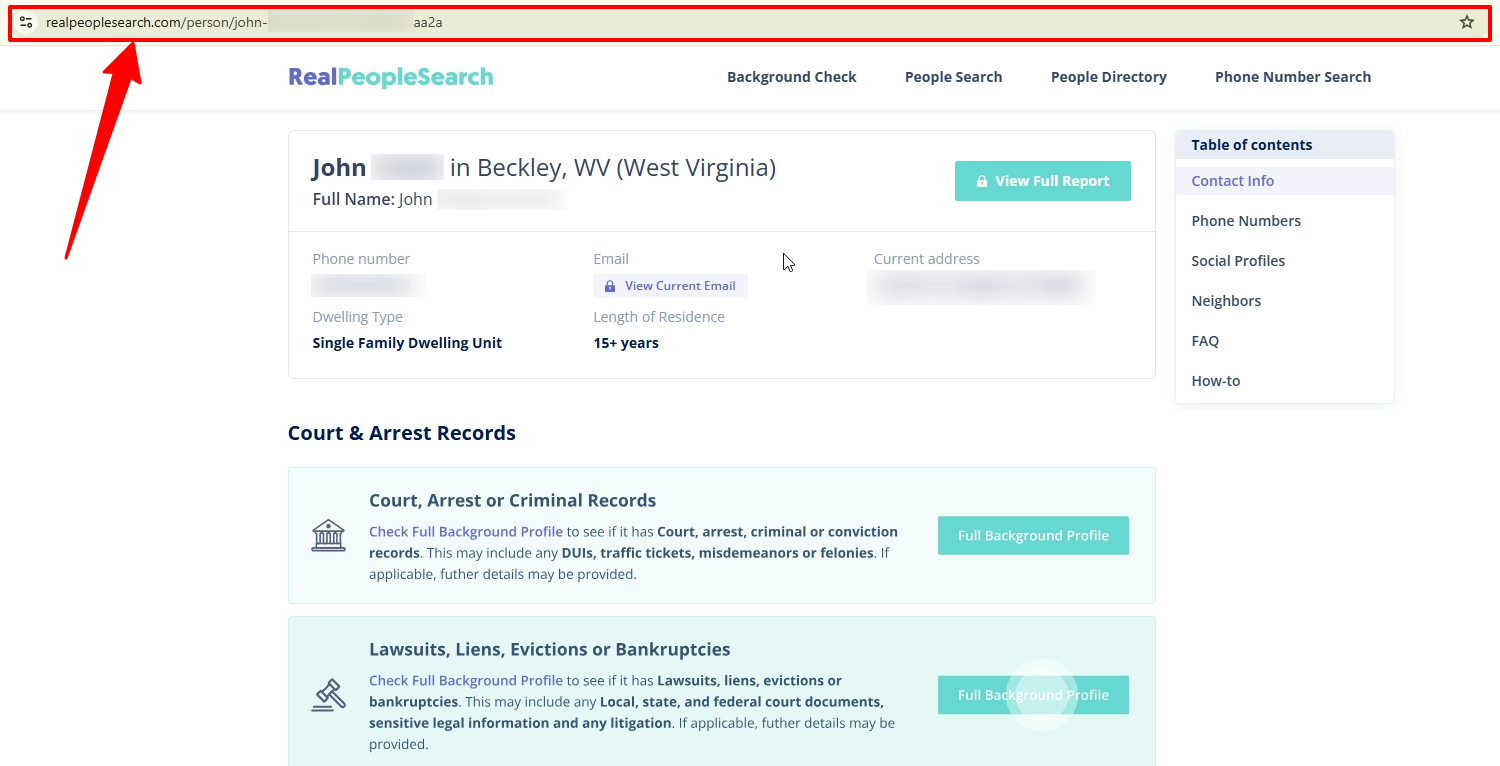Image resolution: width=1500 pixels, height=766 pixels.
Task: Go to People Search in the navigation
Action: [x=953, y=77]
